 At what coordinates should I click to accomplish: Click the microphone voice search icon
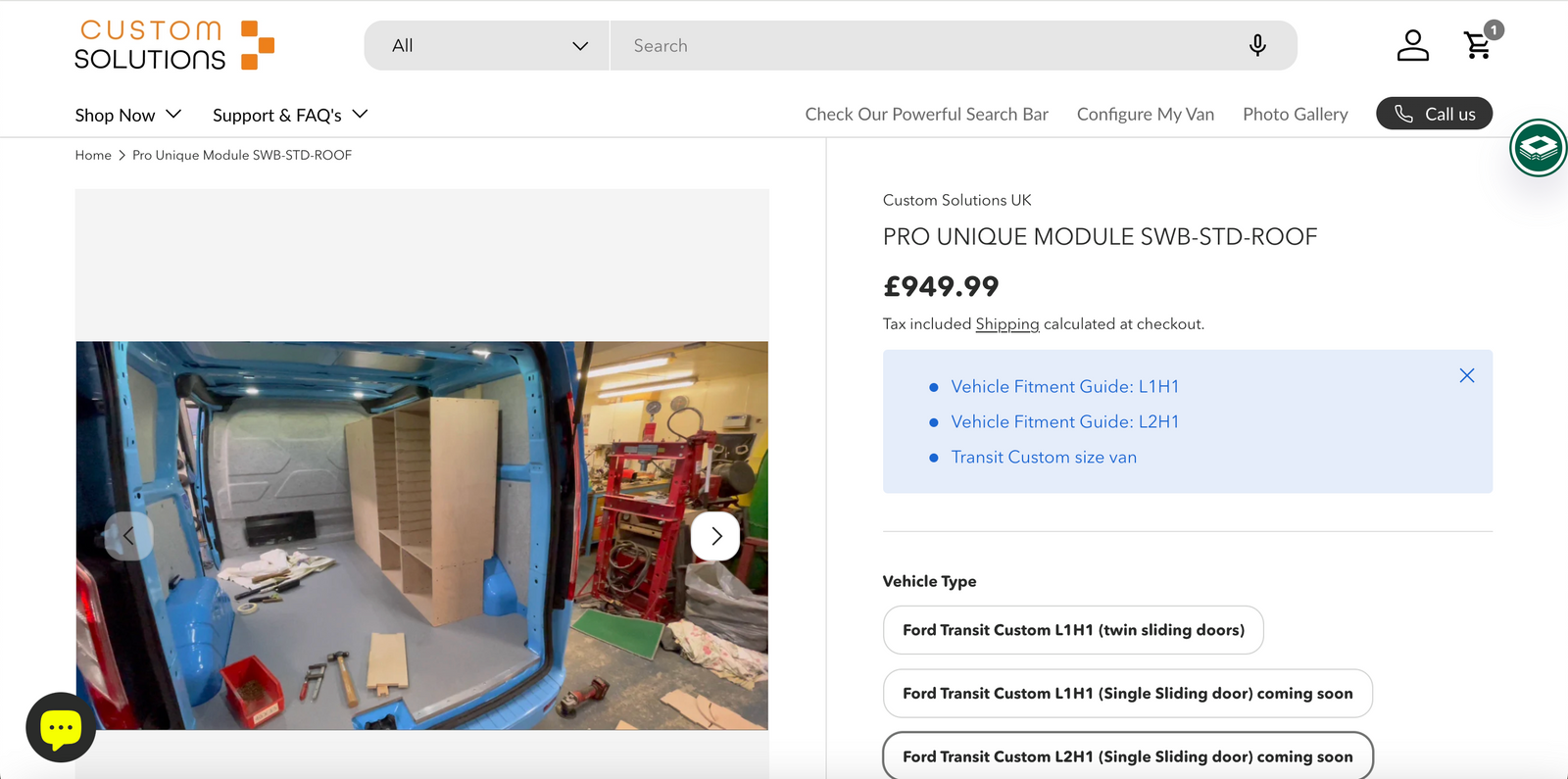point(1257,45)
